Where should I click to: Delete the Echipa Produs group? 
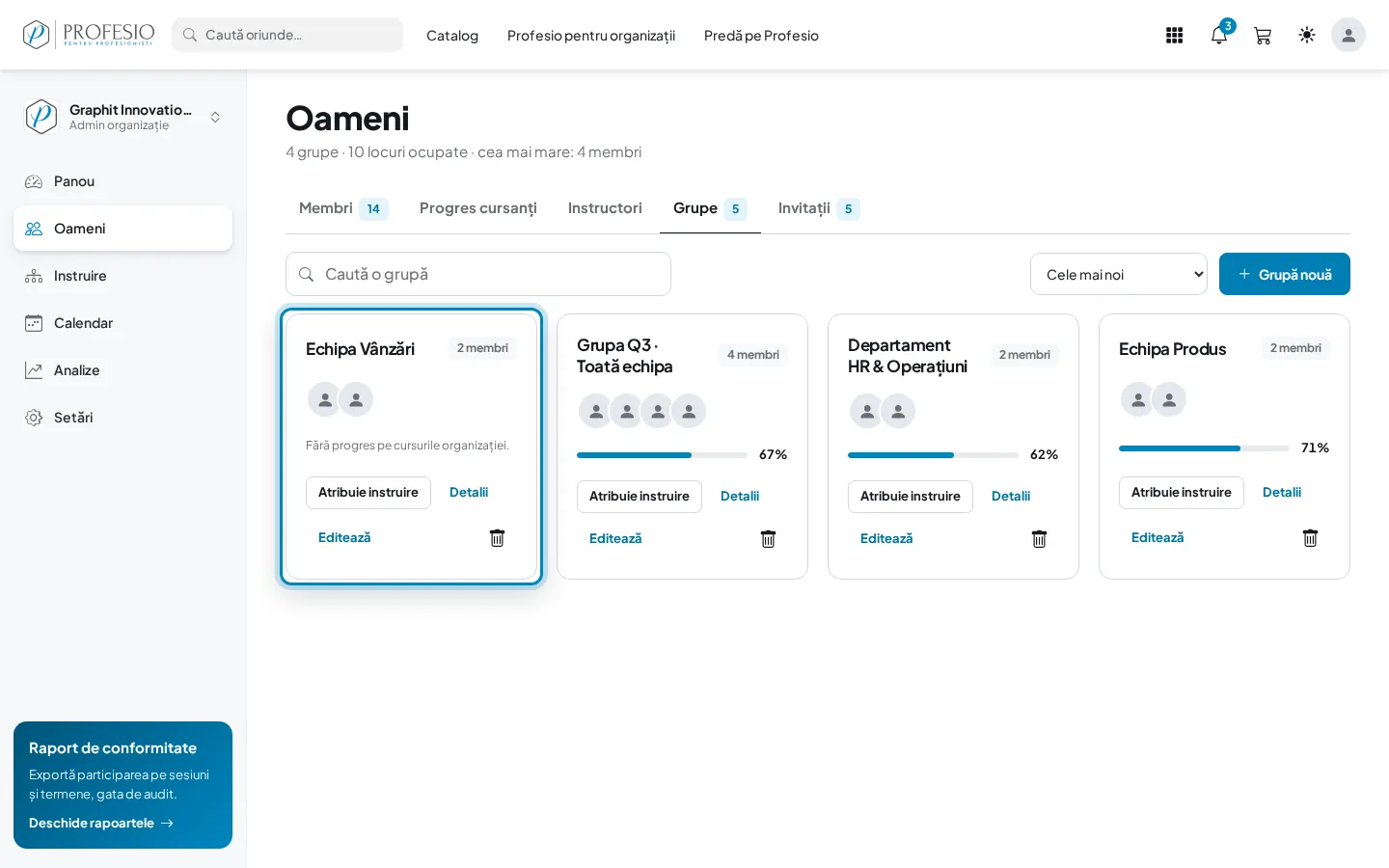pyautogui.click(x=1310, y=538)
